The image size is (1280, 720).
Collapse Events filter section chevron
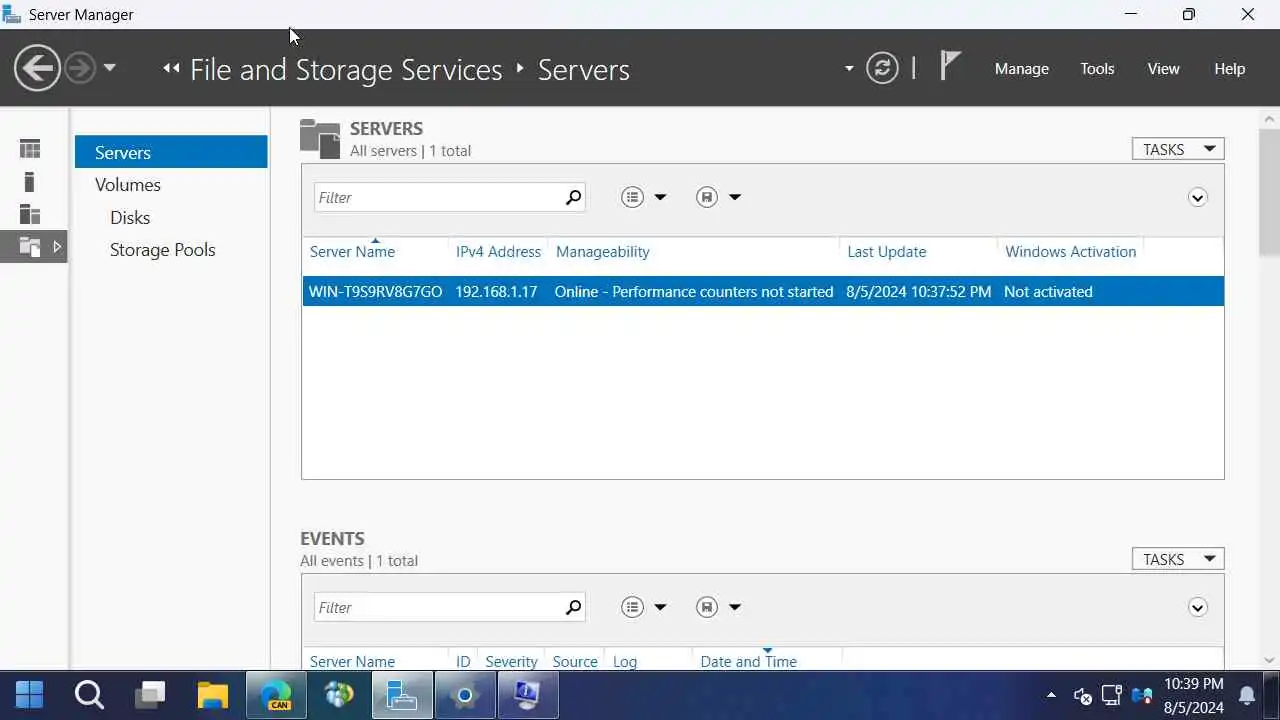tap(1197, 607)
